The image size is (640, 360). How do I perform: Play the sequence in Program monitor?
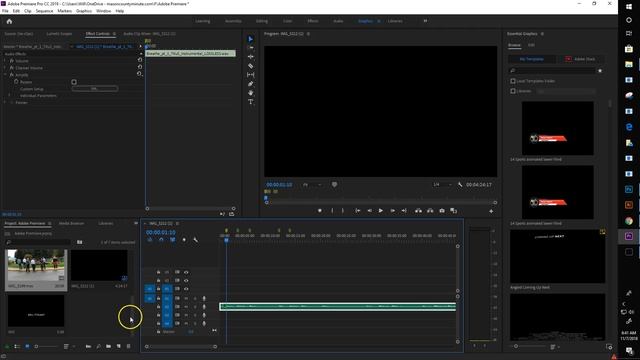[380, 211]
